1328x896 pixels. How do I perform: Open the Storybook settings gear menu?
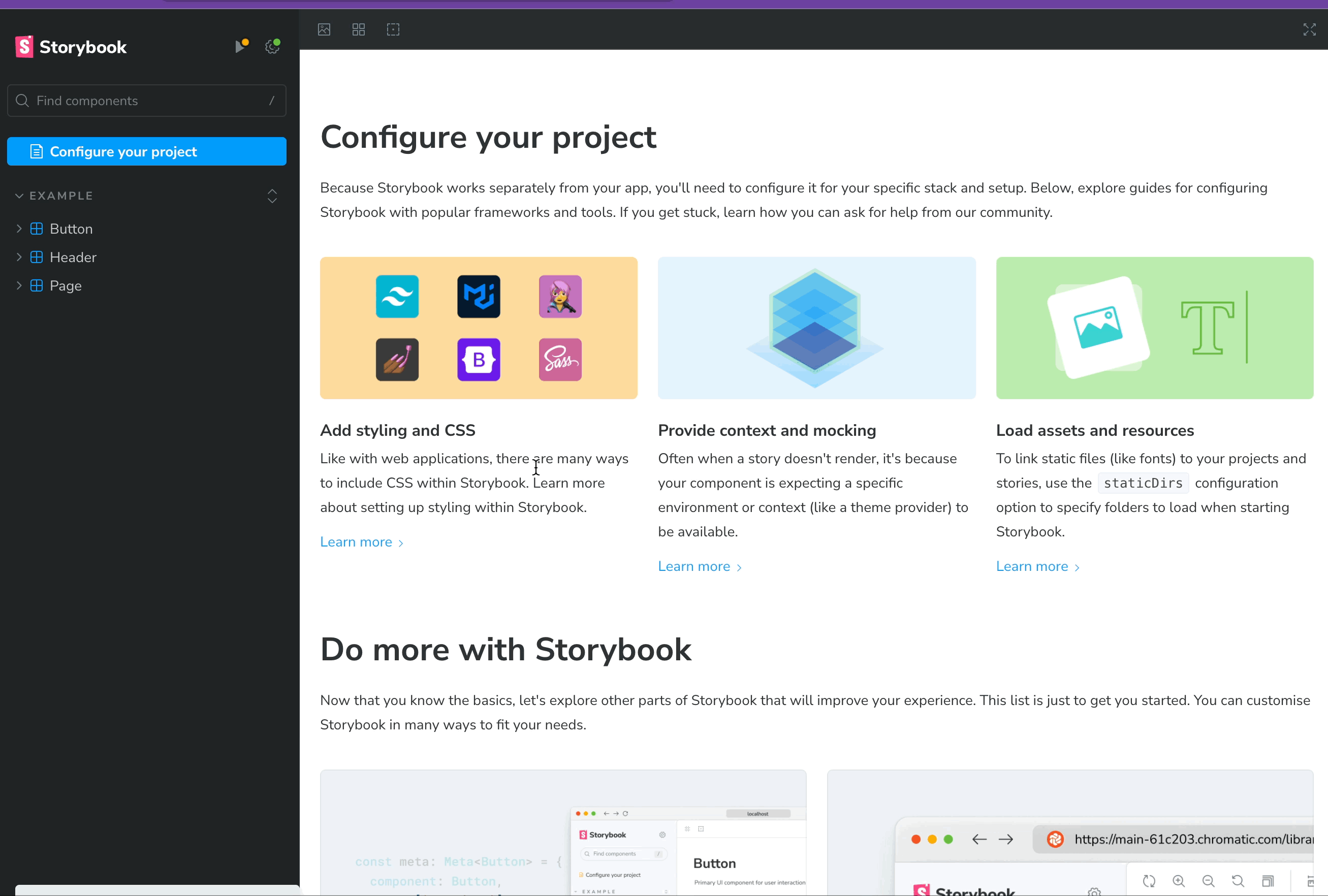(x=272, y=47)
